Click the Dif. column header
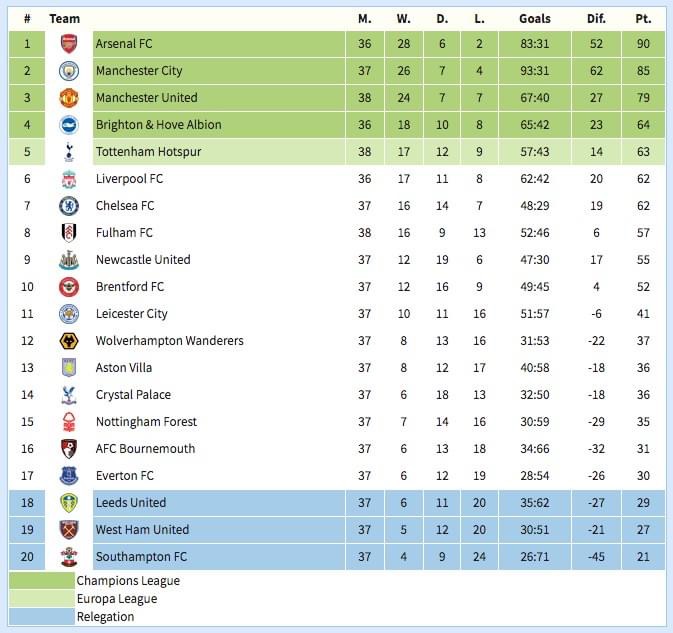 pos(596,19)
